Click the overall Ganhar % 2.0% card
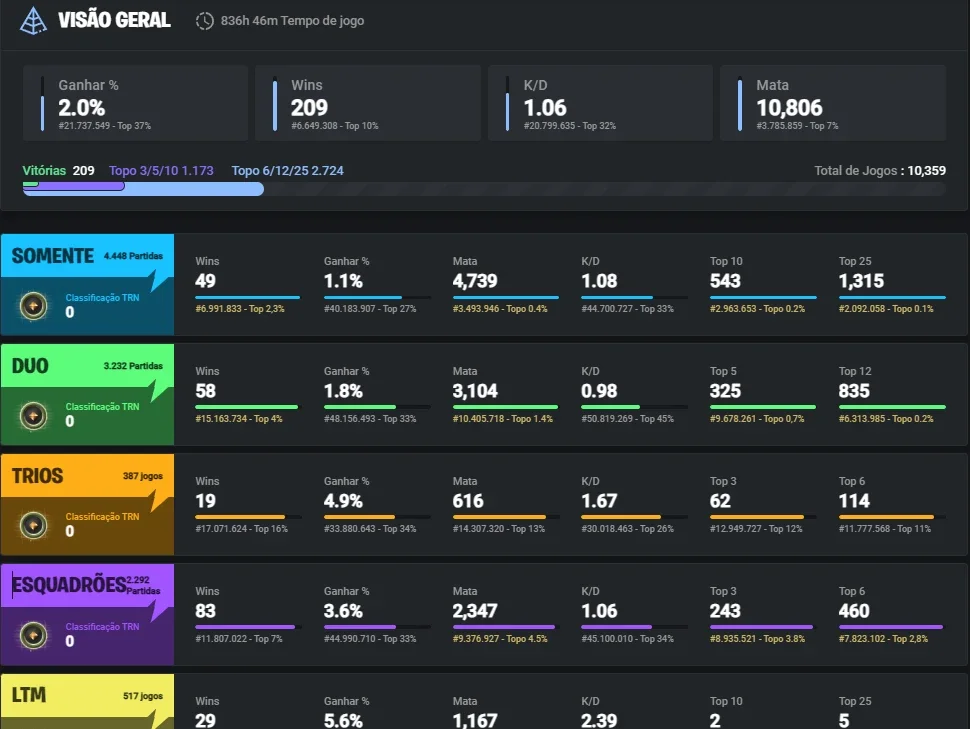 coord(135,103)
